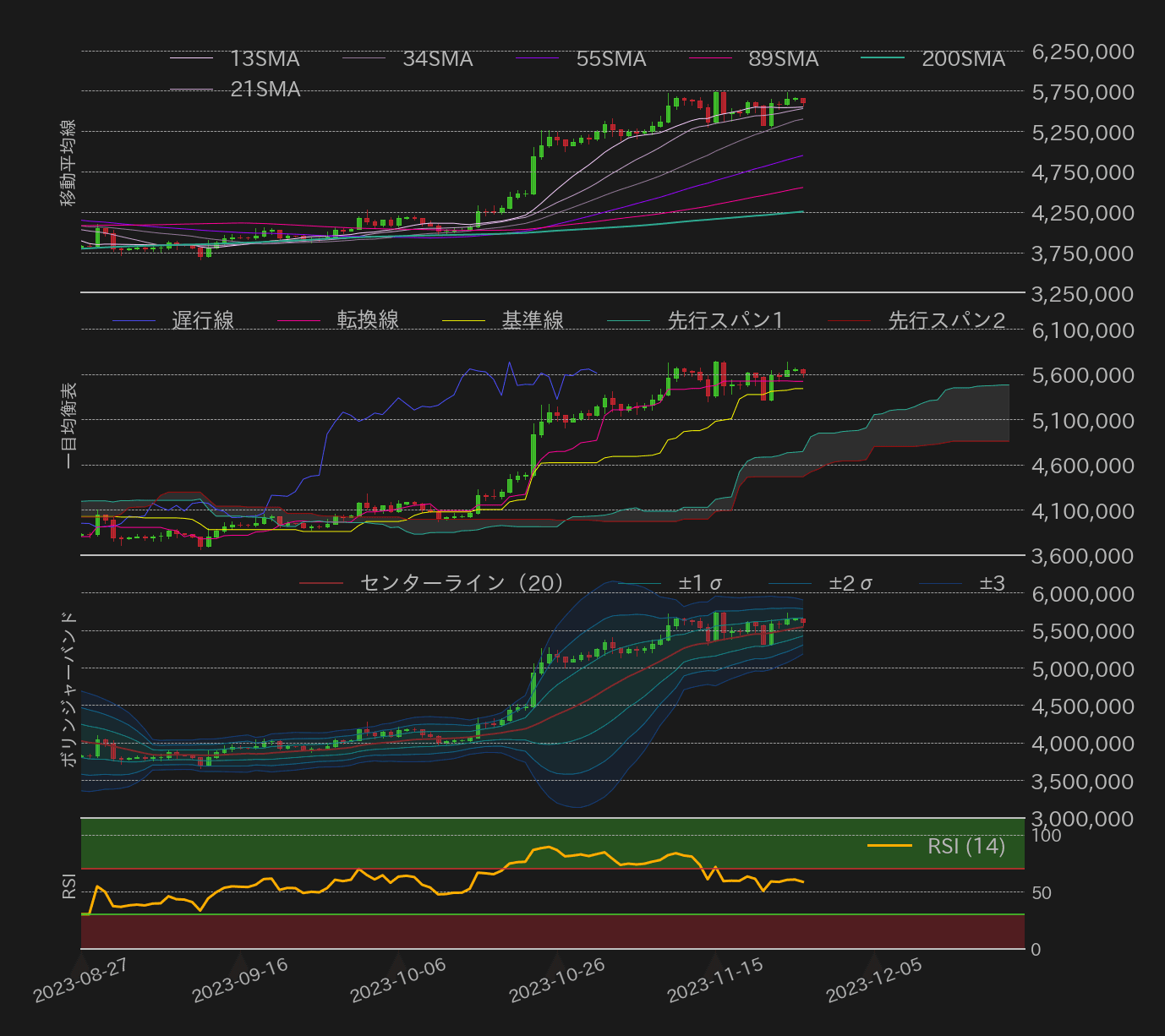The width and height of the screenshot is (1165, 1036).
Task: Toggle the 13SMA line visibility
Action: [x=192, y=59]
